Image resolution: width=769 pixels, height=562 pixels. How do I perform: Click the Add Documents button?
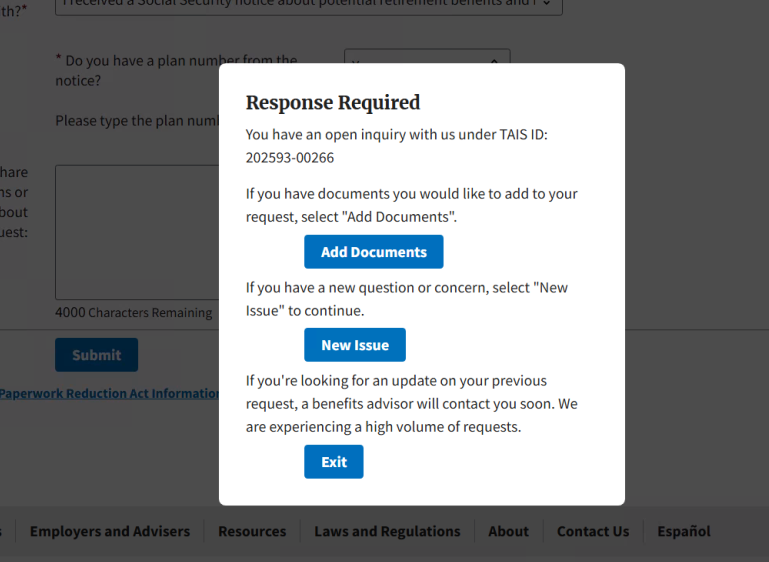coord(373,252)
